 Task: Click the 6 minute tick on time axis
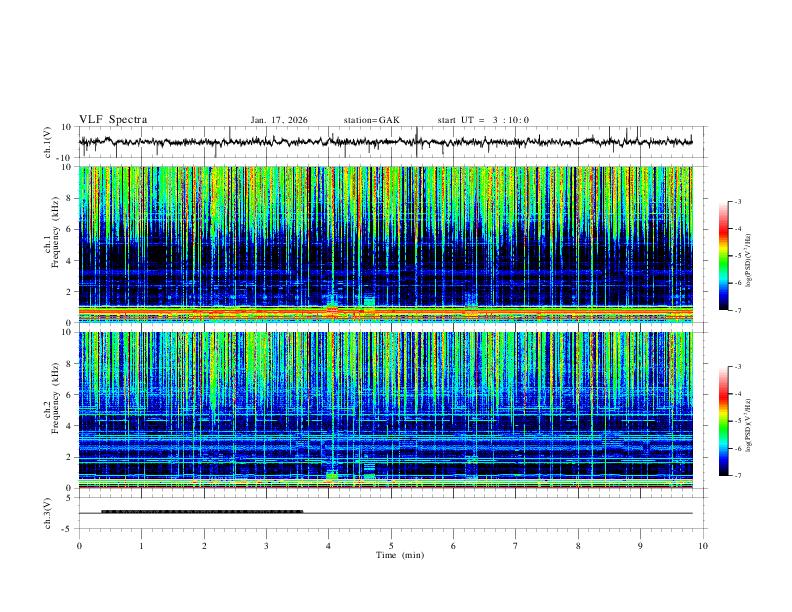[453, 546]
